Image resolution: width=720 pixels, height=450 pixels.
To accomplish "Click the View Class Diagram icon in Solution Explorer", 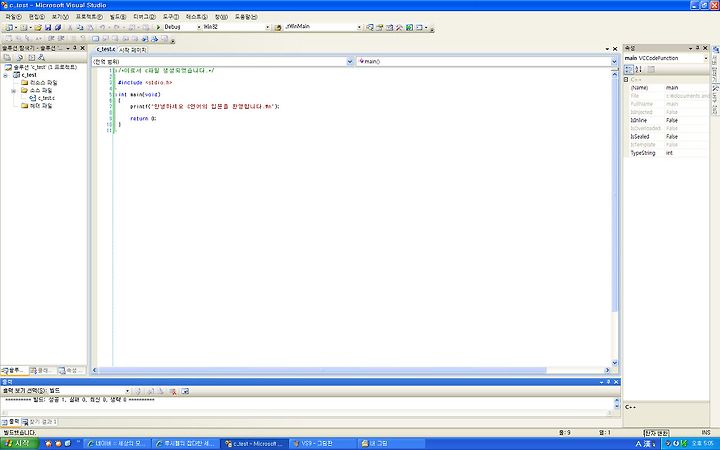I will tap(41, 57).
